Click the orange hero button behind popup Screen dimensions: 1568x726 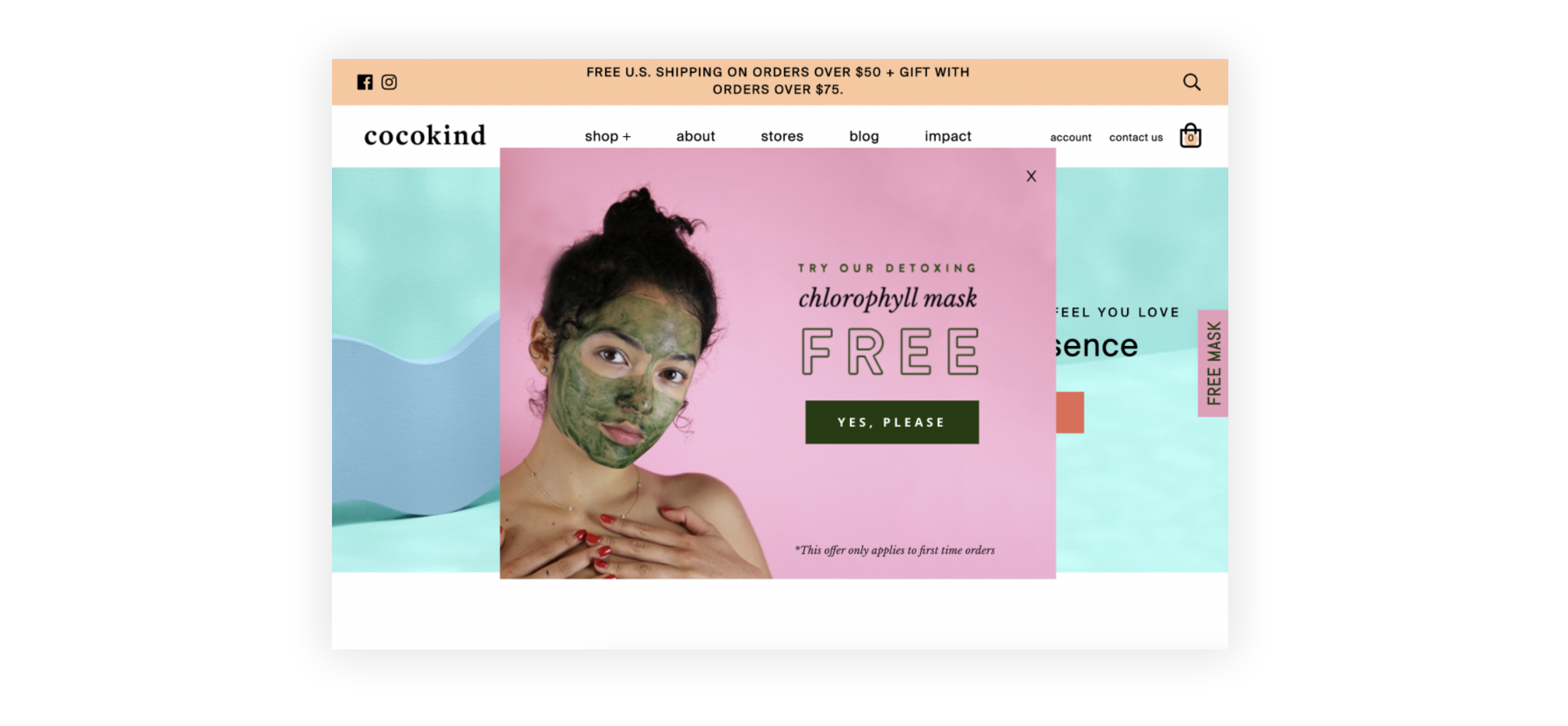[x=1070, y=412]
